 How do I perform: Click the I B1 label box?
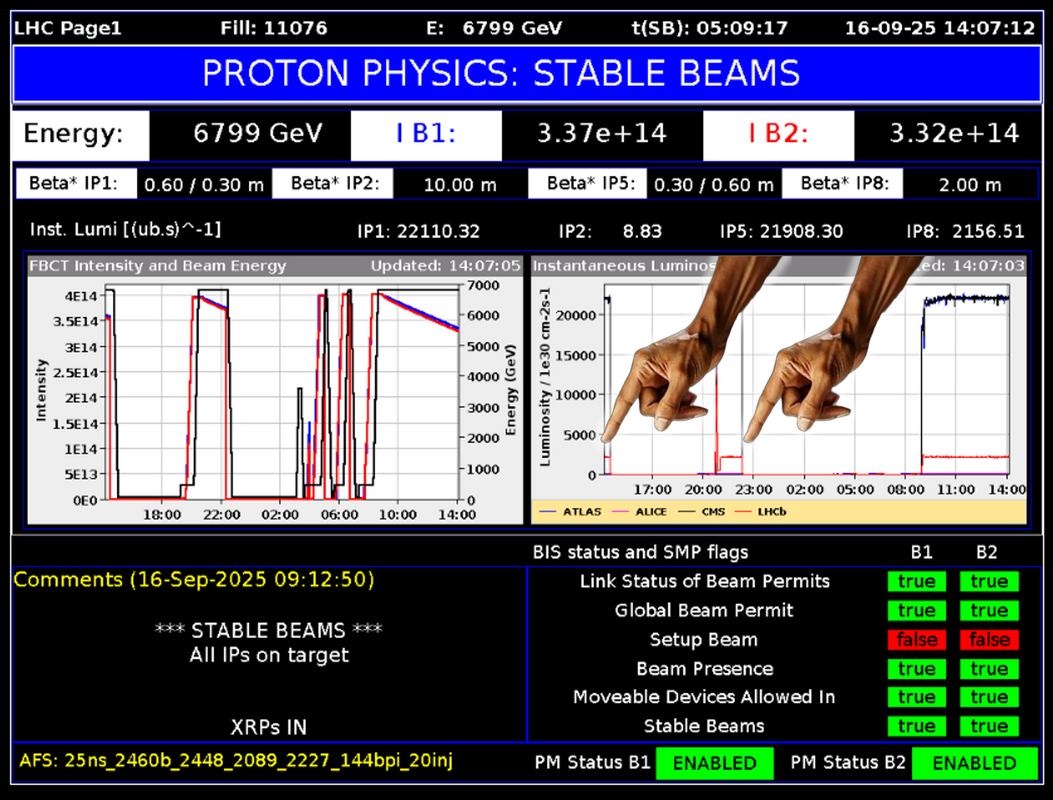(425, 134)
